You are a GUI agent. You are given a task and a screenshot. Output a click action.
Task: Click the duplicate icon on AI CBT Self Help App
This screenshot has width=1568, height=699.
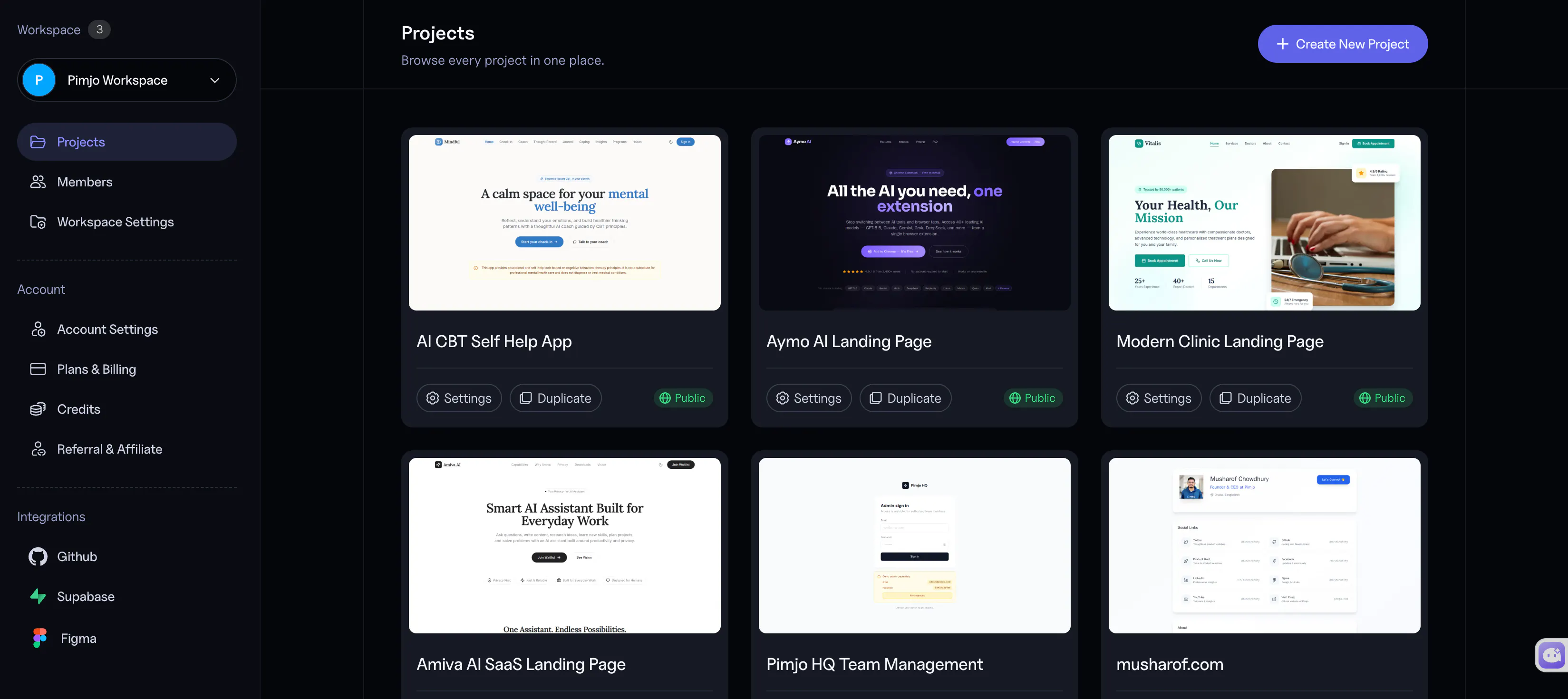pos(525,398)
